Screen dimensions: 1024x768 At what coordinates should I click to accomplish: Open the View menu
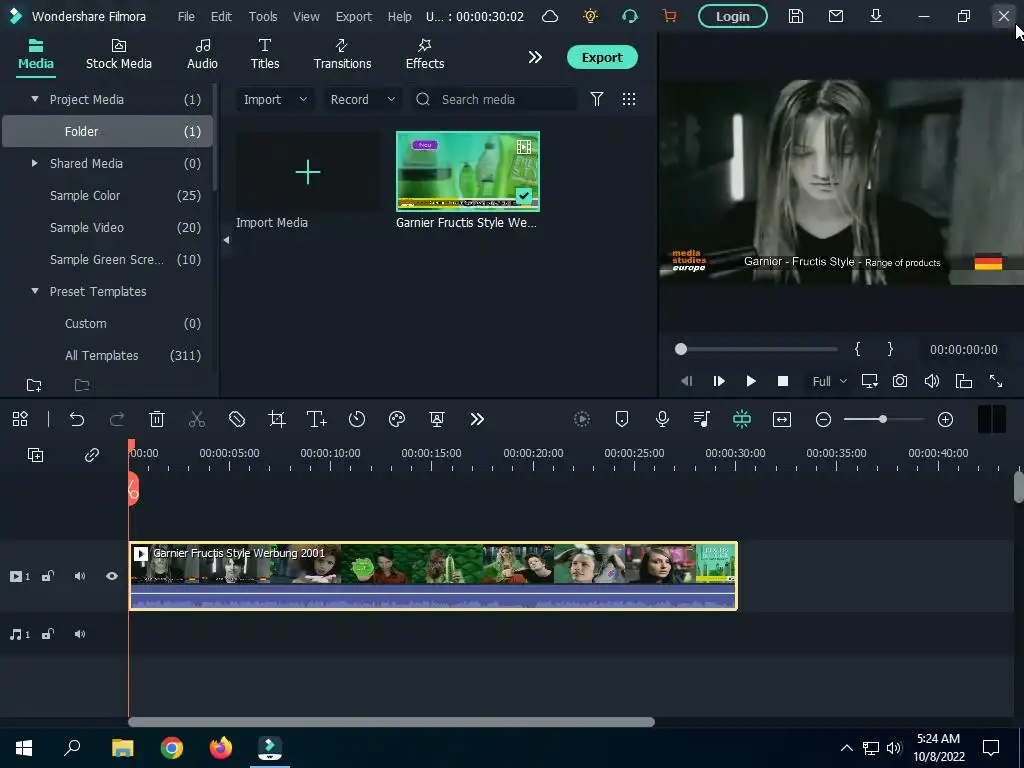click(306, 16)
